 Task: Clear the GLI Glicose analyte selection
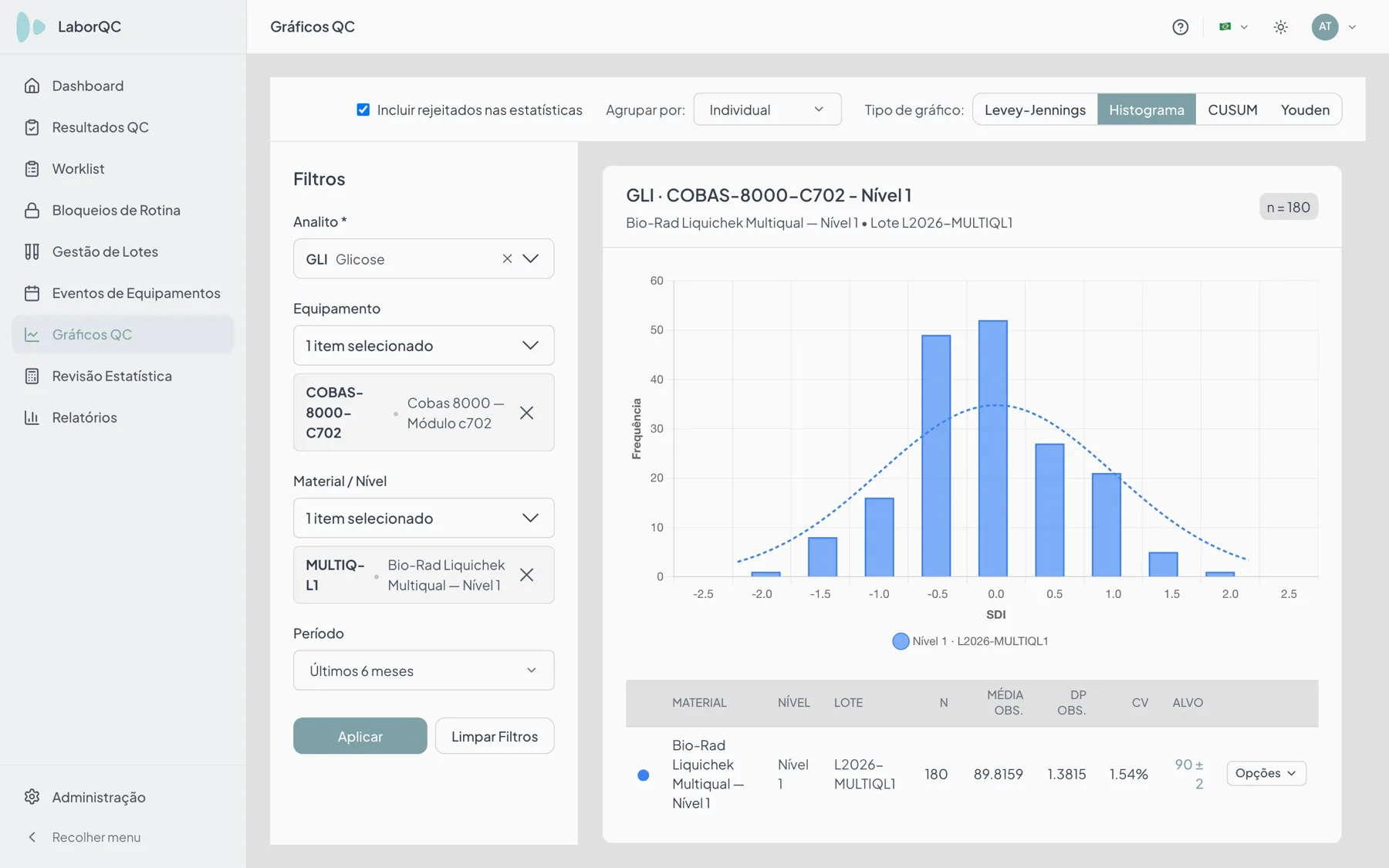point(507,259)
